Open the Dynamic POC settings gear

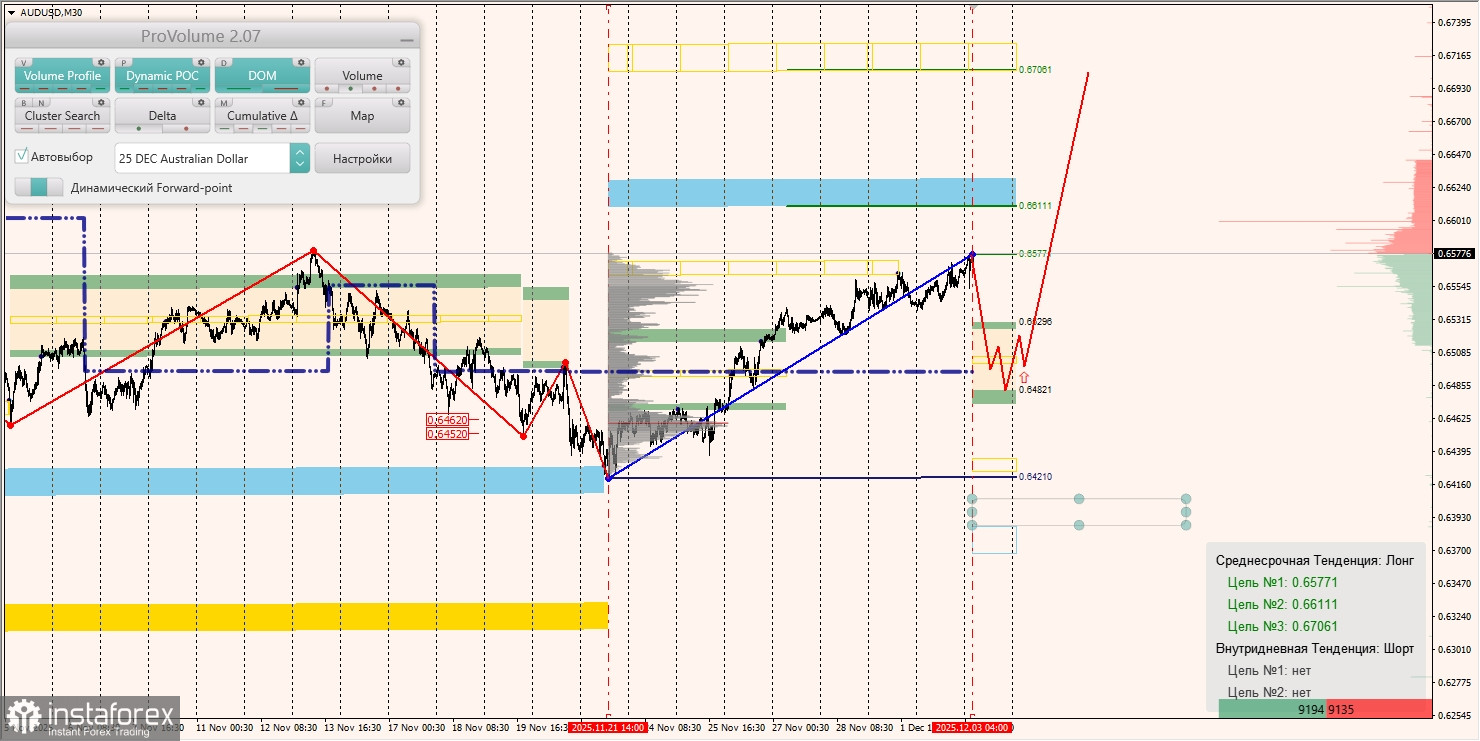(201, 62)
